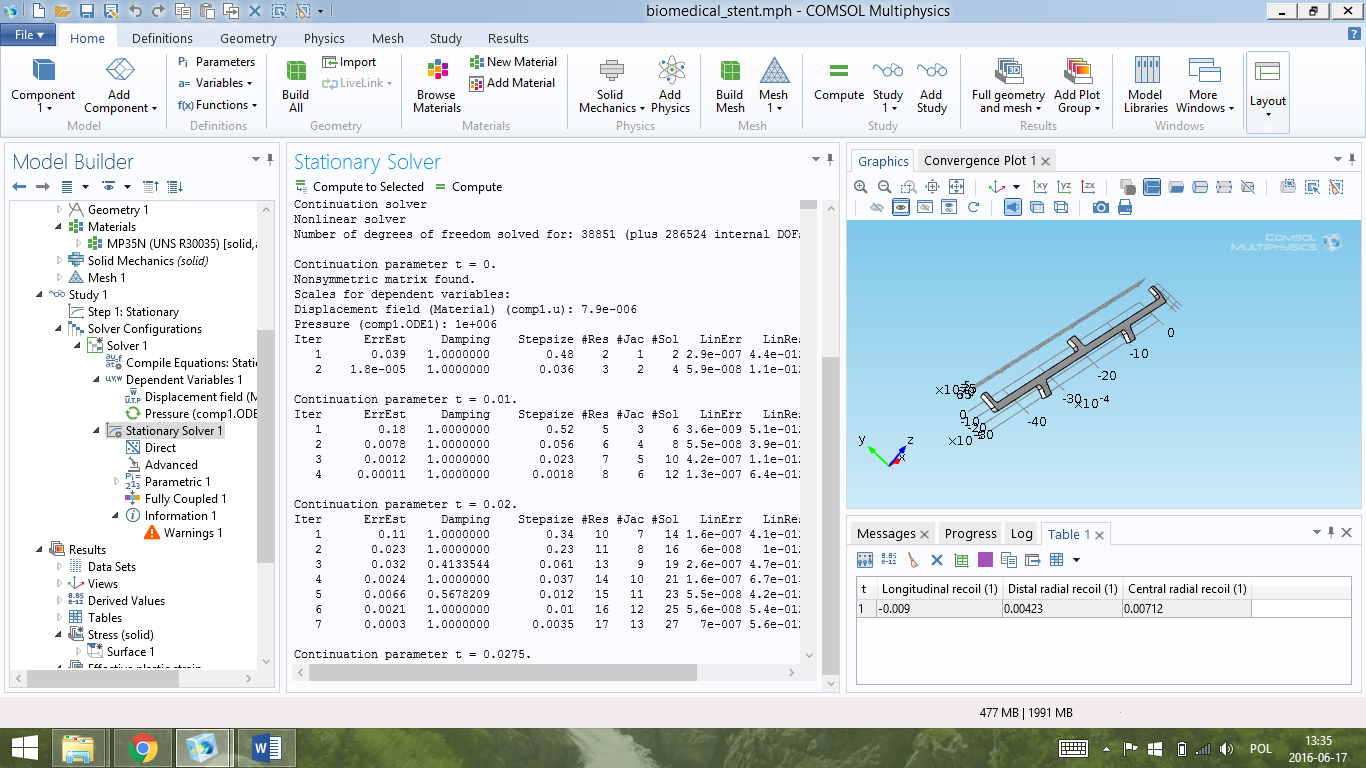Image resolution: width=1366 pixels, height=768 pixels.
Task: Open Variables dropdown in ribbon
Action: pos(215,83)
